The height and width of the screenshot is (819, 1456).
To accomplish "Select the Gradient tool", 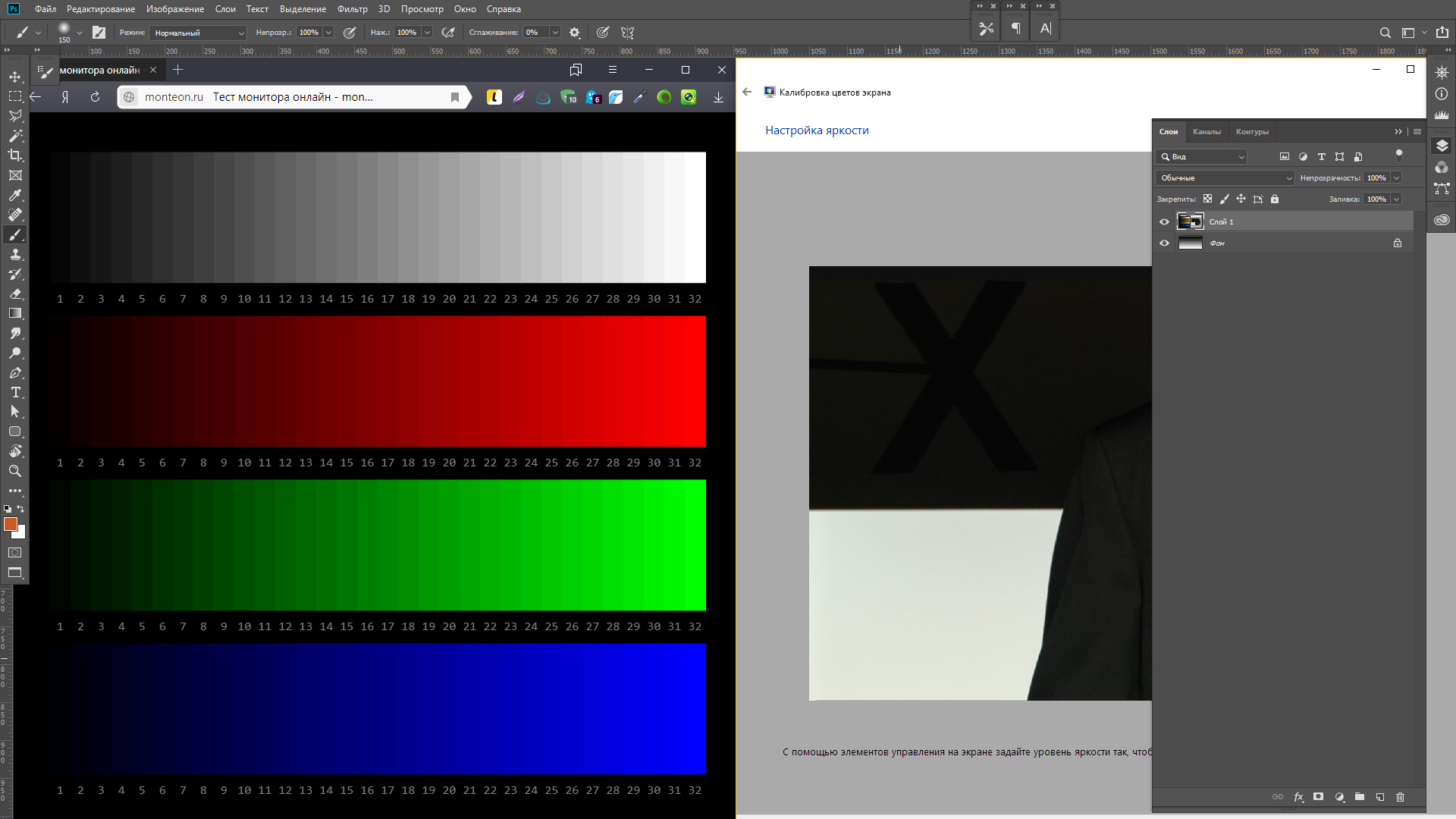I will coord(15,313).
